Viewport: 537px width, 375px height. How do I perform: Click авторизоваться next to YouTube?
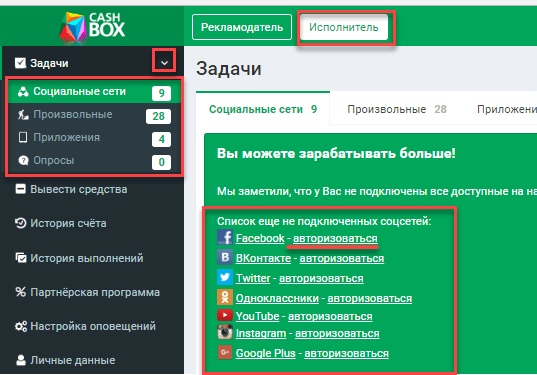point(330,316)
